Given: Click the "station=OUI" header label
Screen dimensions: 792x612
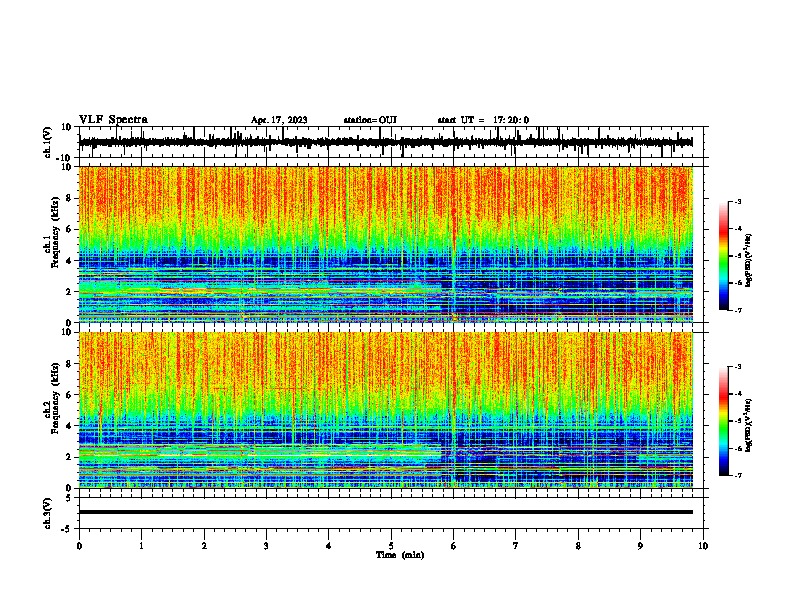Looking at the screenshot, I should (x=370, y=120).
